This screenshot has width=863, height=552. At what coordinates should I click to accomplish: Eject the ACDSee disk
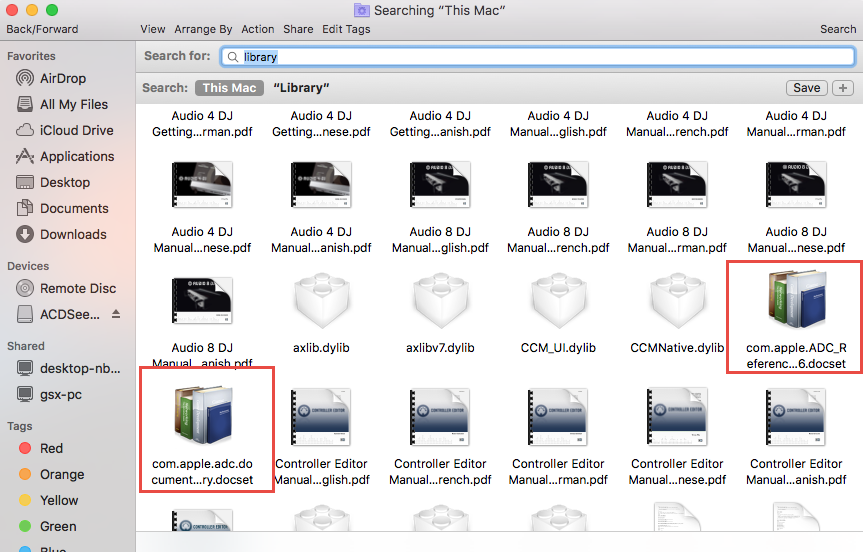coord(115,314)
